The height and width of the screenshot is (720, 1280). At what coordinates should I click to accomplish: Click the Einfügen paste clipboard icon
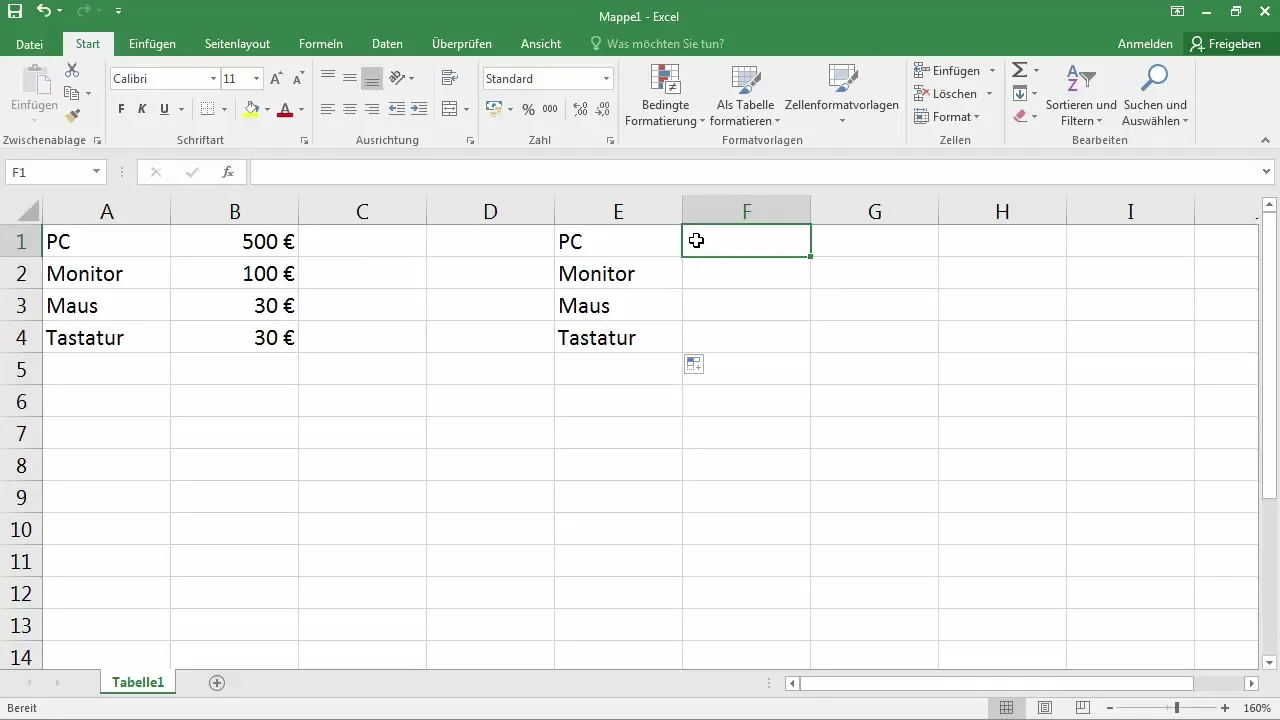34,80
